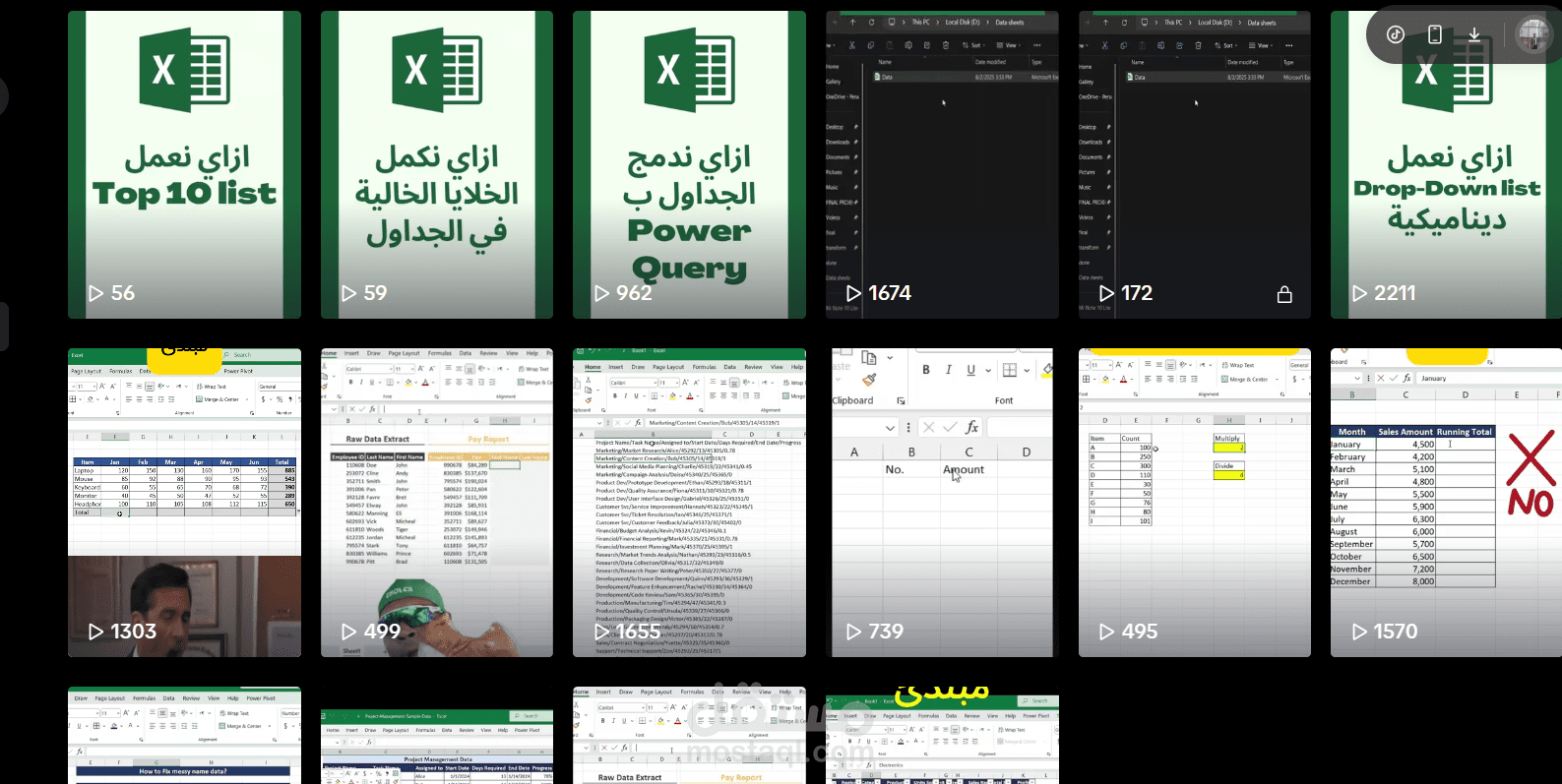The height and width of the screenshot is (784, 1562).
Task: Play the Multiply and Divide video with 495 views
Action: pos(1195,503)
